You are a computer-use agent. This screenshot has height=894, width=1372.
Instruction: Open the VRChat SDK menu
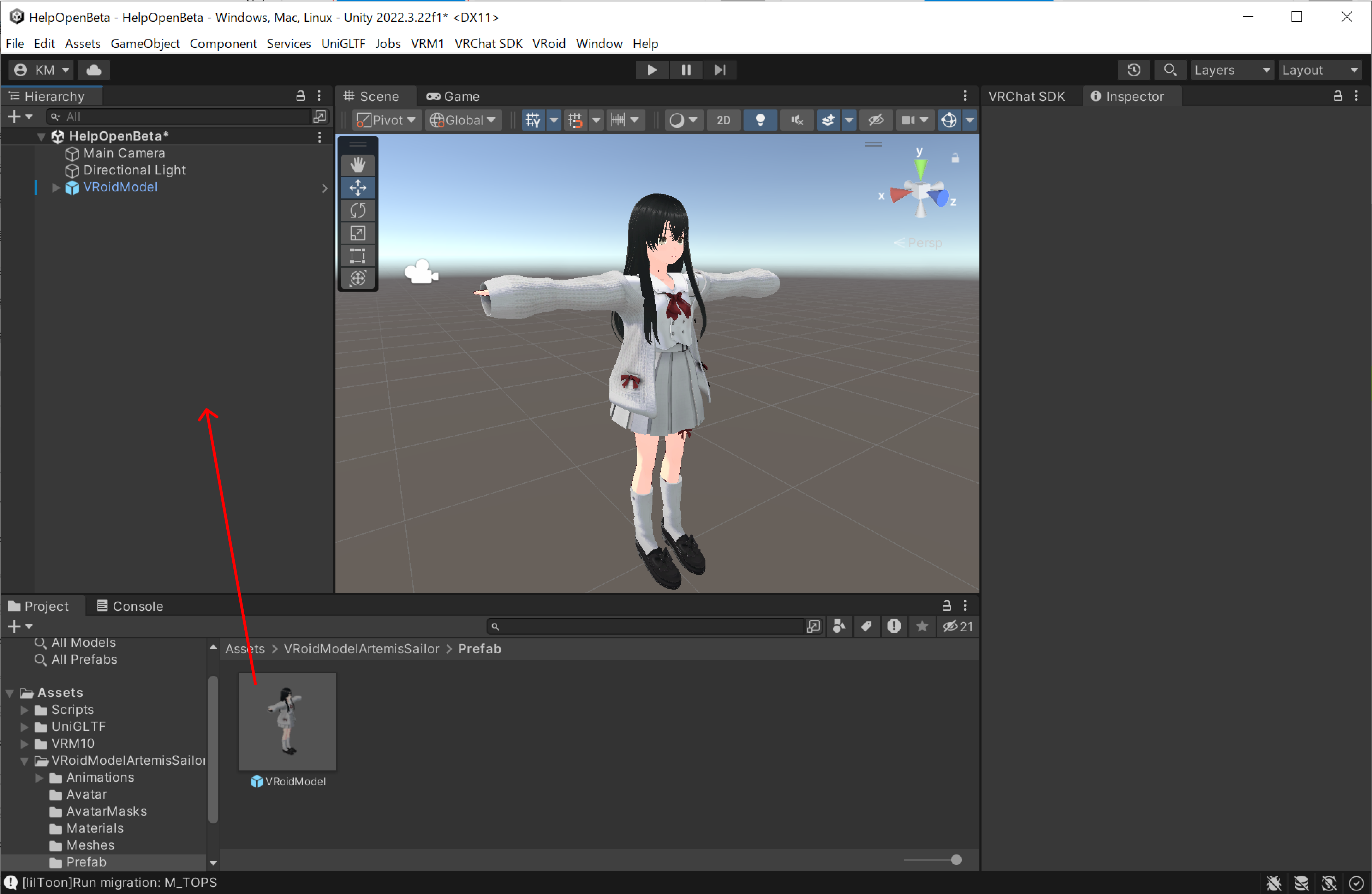tap(488, 43)
